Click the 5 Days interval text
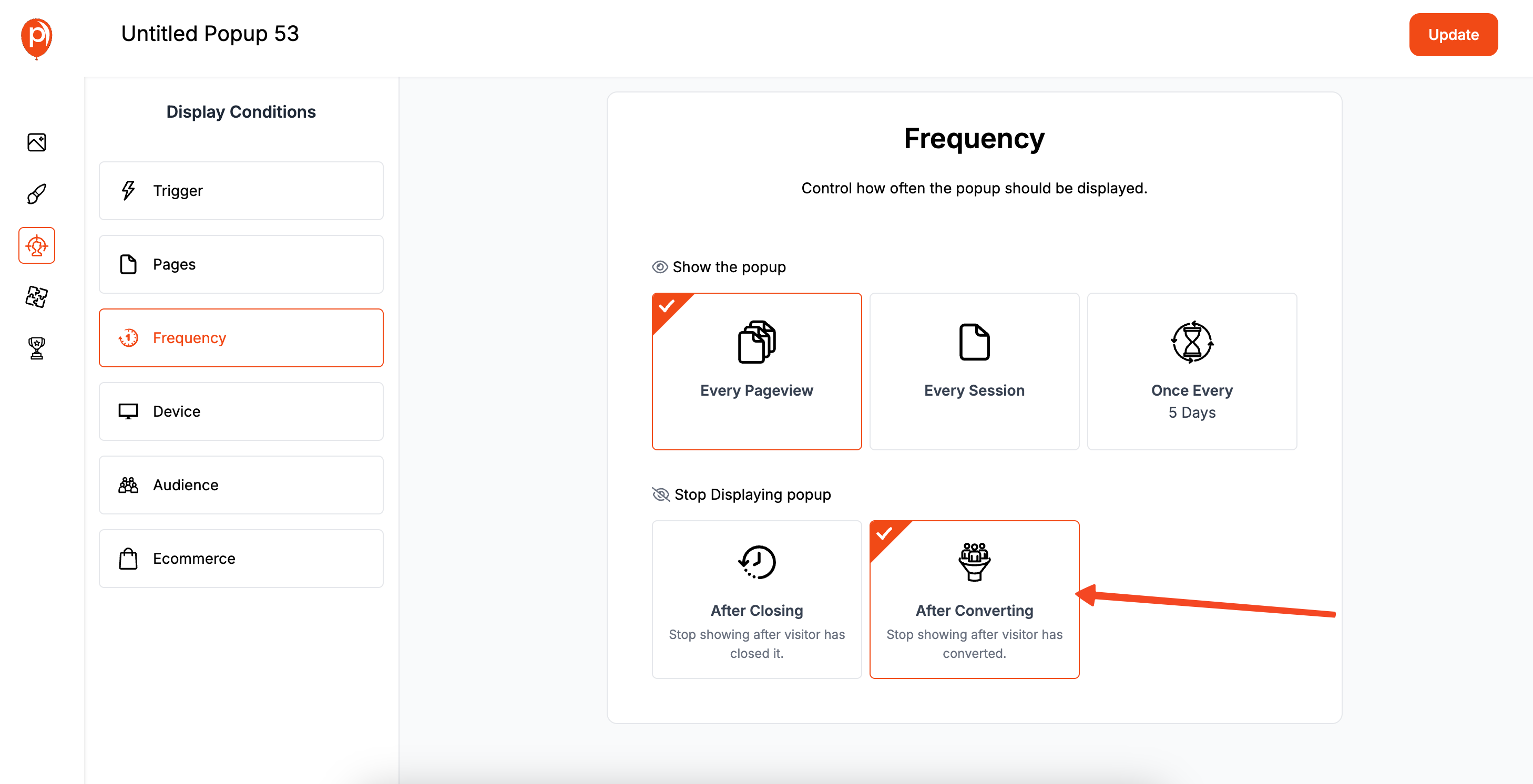Viewport: 1533px width, 784px height. 1191,412
